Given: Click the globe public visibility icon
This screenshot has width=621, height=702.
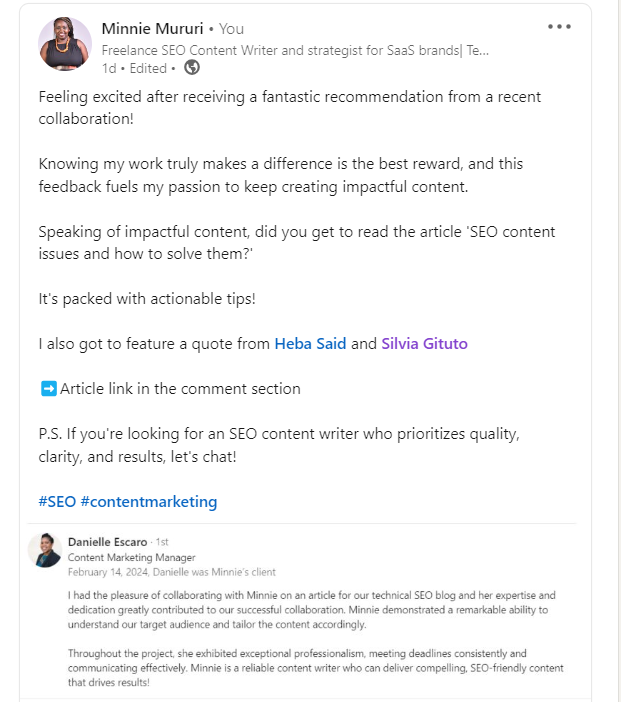Looking at the screenshot, I should [192, 68].
